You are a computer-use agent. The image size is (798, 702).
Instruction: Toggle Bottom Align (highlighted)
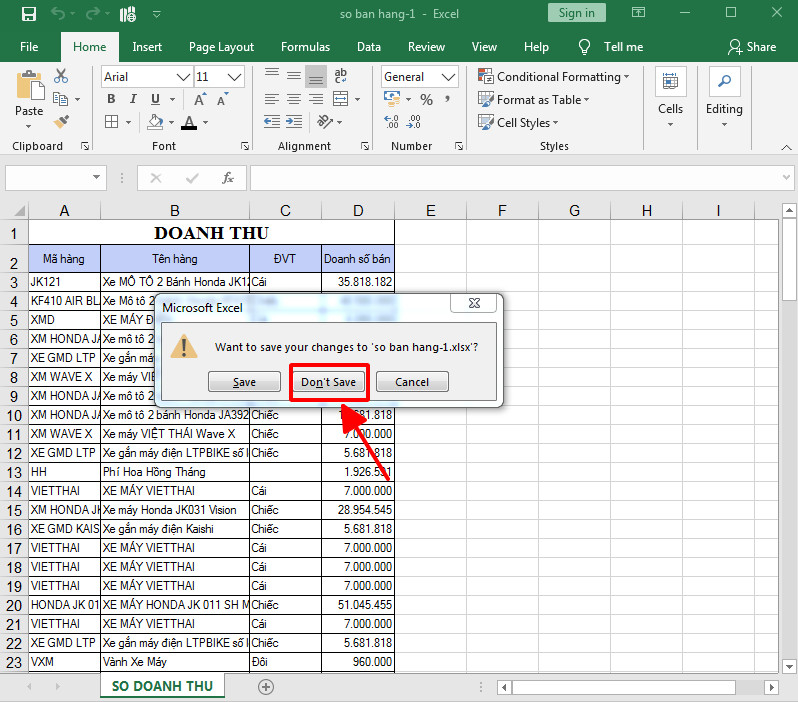click(316, 77)
